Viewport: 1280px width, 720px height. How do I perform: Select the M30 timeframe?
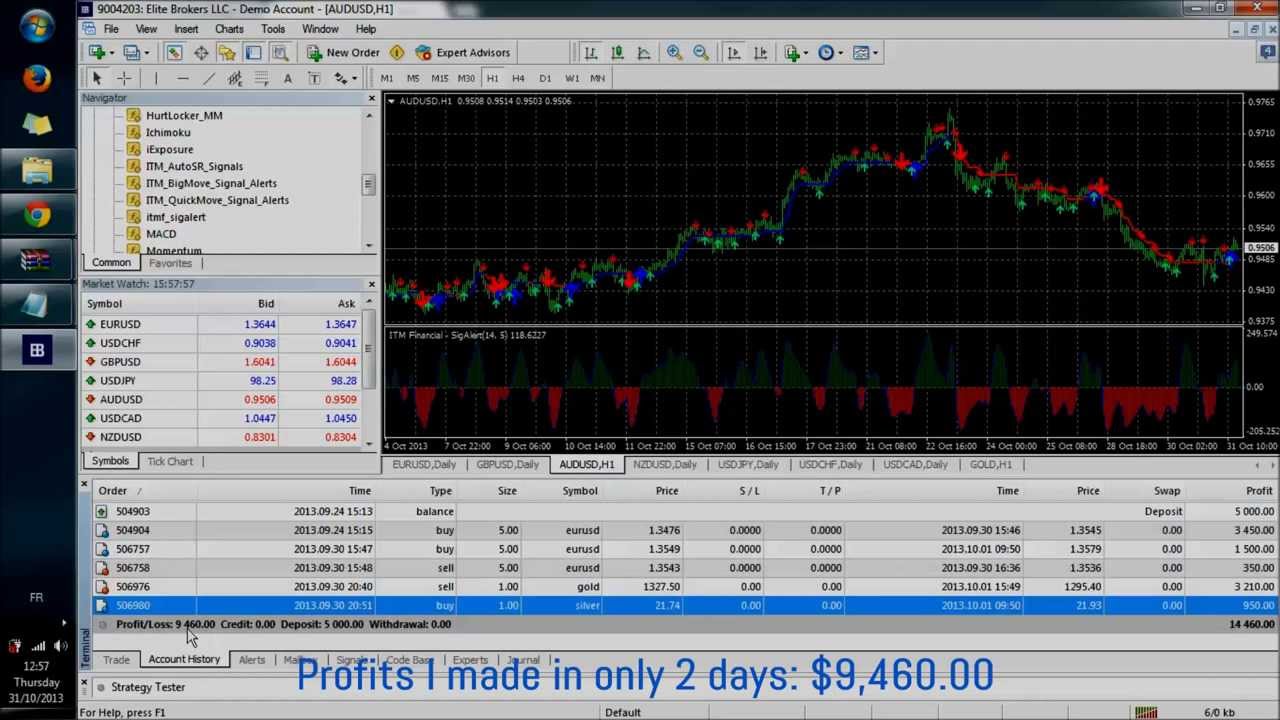[x=466, y=78]
